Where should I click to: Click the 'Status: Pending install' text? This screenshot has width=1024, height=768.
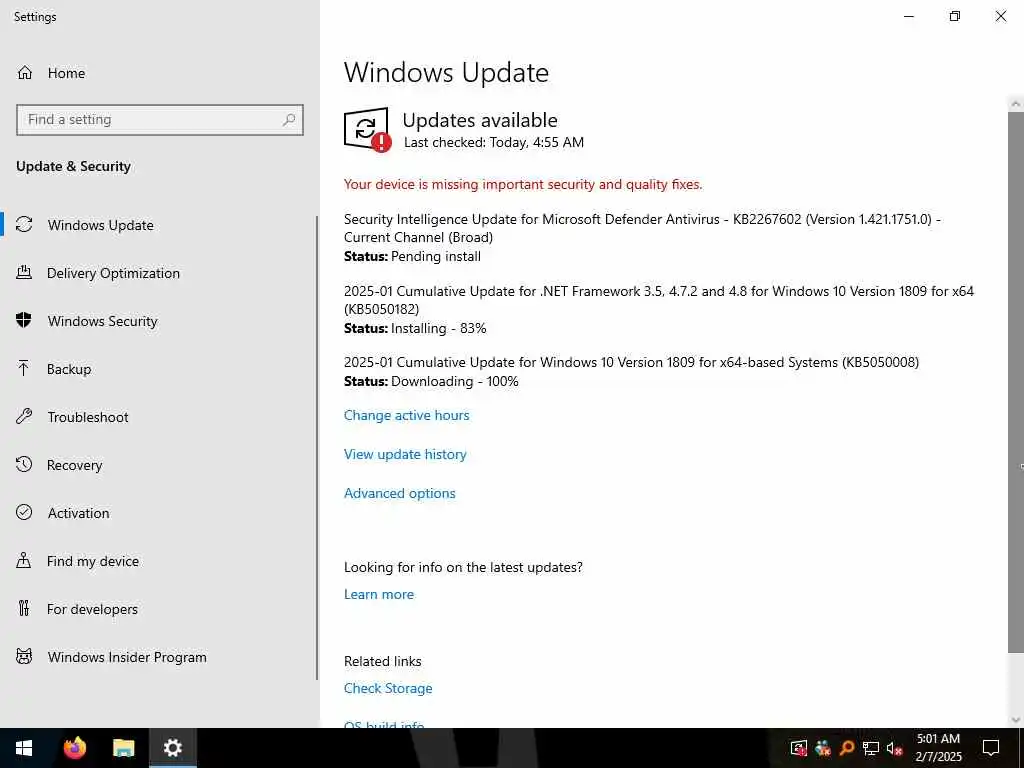(412, 257)
